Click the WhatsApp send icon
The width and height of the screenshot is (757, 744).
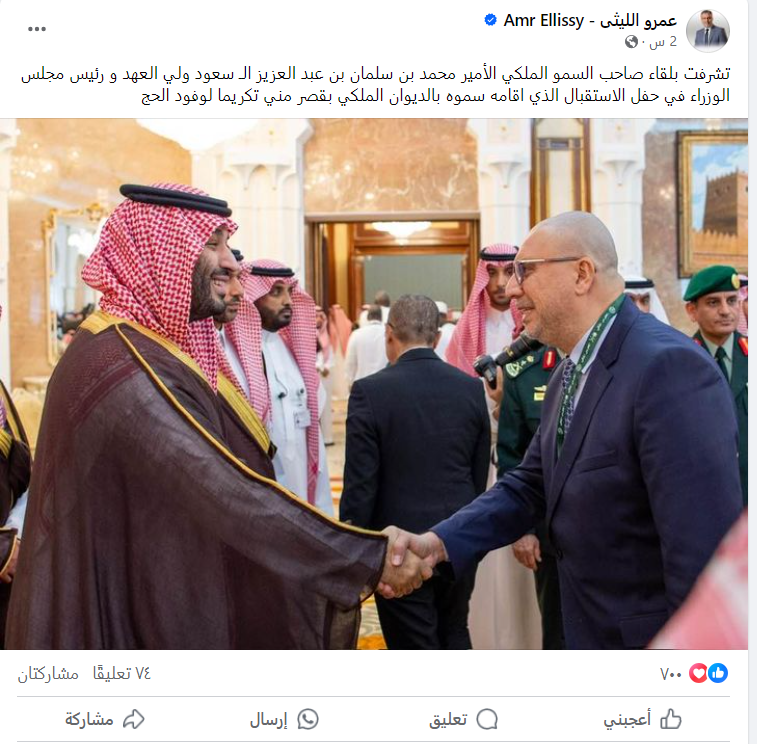[308, 719]
